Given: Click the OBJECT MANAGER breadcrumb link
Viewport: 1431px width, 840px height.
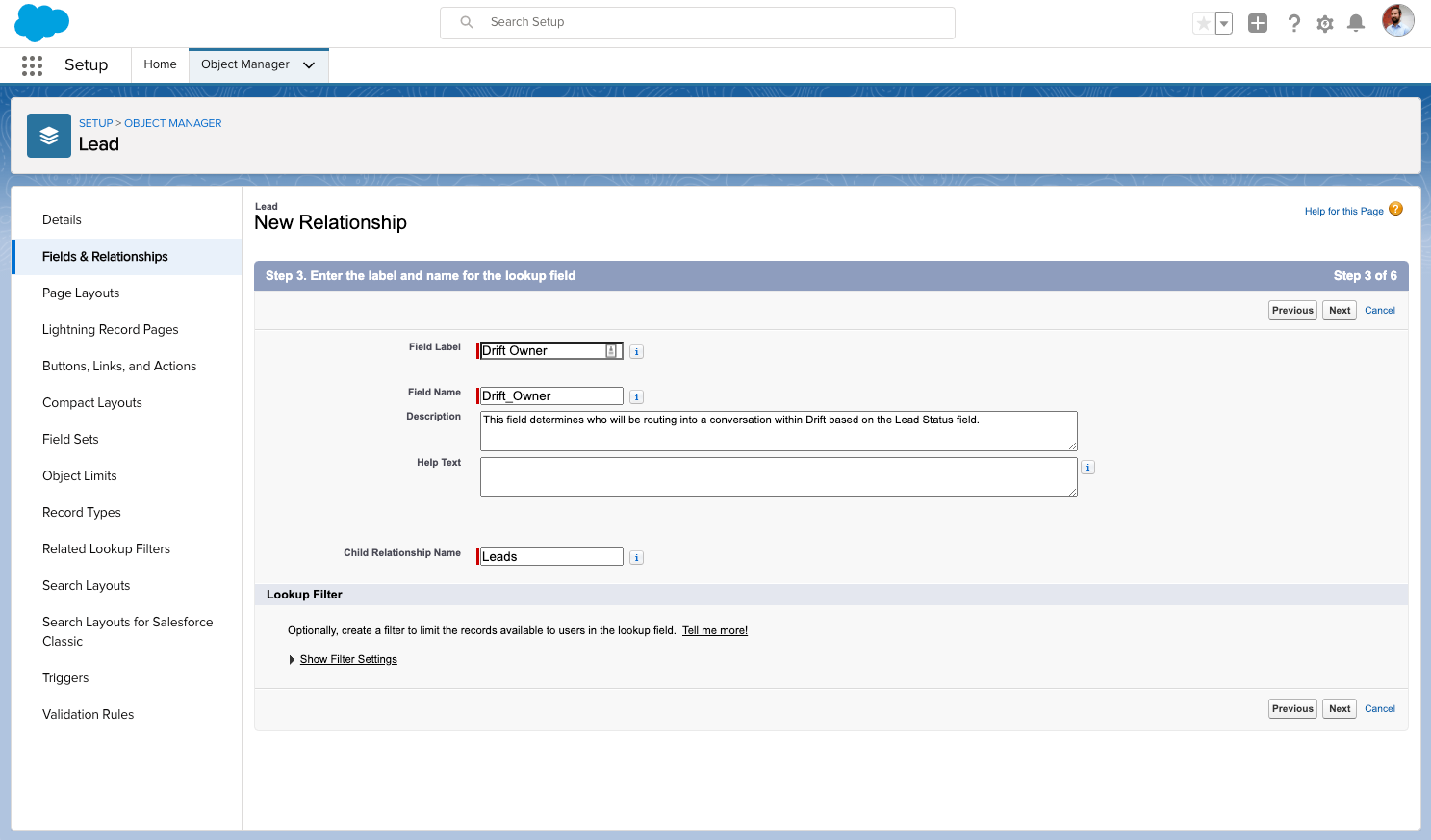Looking at the screenshot, I should click(173, 124).
